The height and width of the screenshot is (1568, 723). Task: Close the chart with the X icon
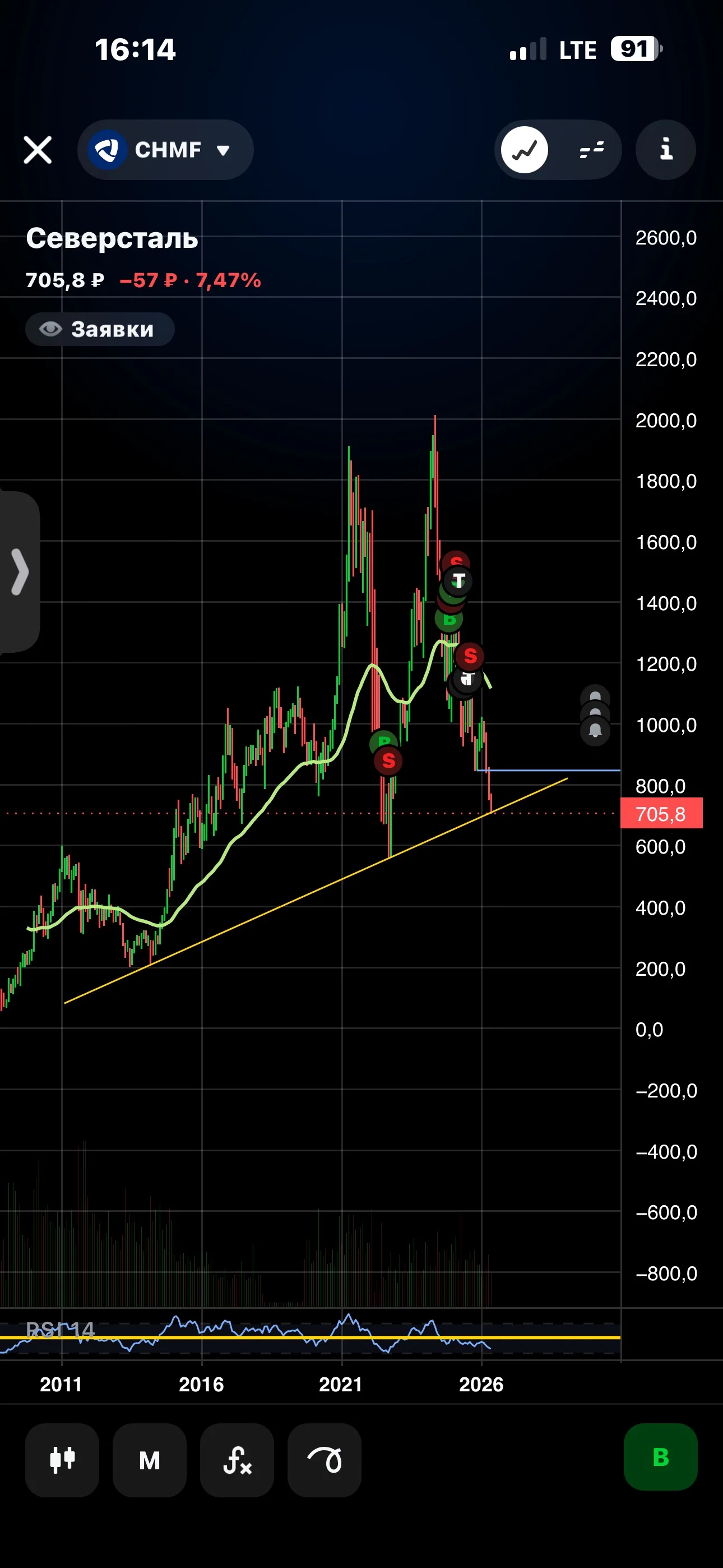37,150
